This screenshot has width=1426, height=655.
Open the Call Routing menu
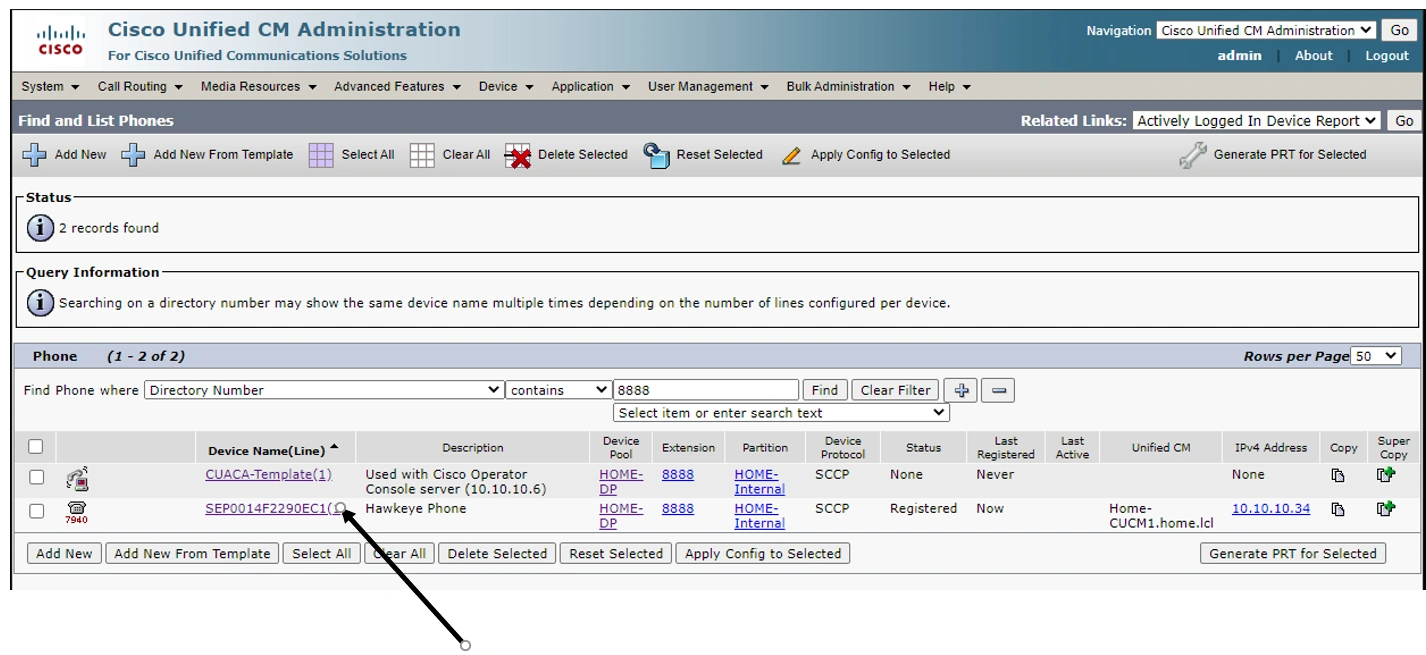tap(140, 87)
